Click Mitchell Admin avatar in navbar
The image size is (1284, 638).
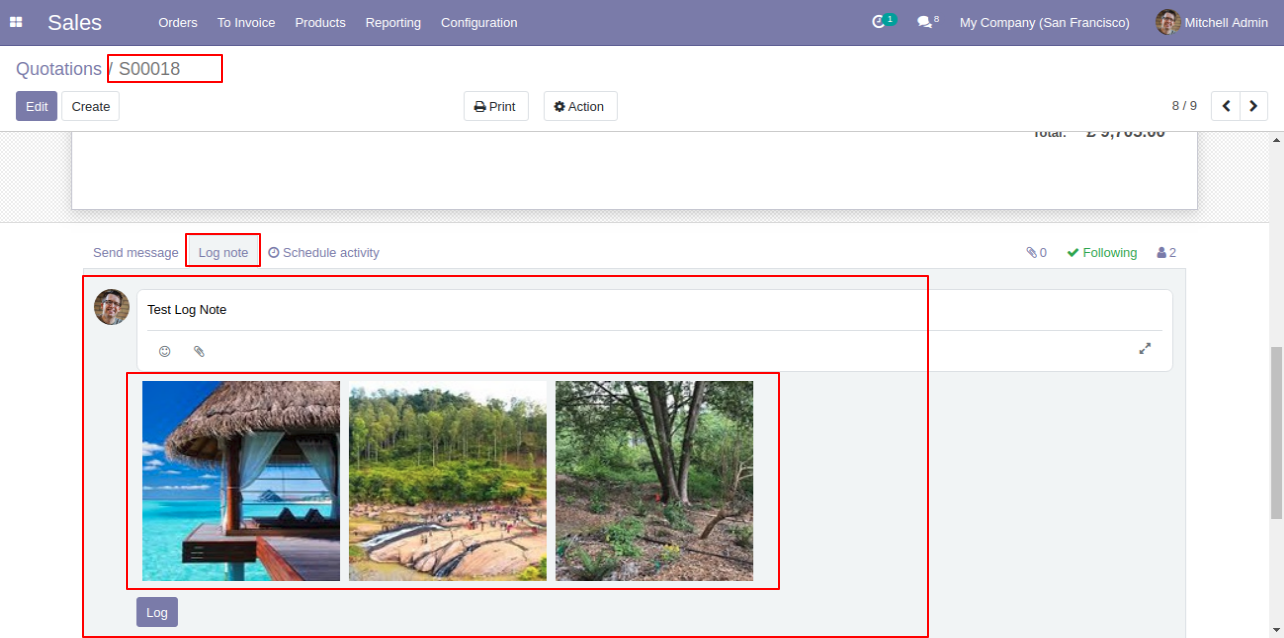click(1168, 22)
